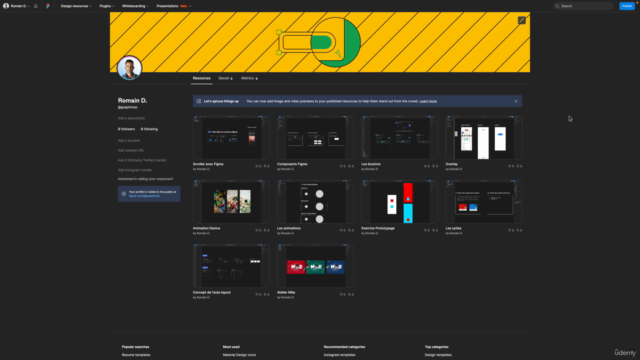Open the Material Design Icons footer link
This screenshot has height=360, width=640.
coord(239,355)
